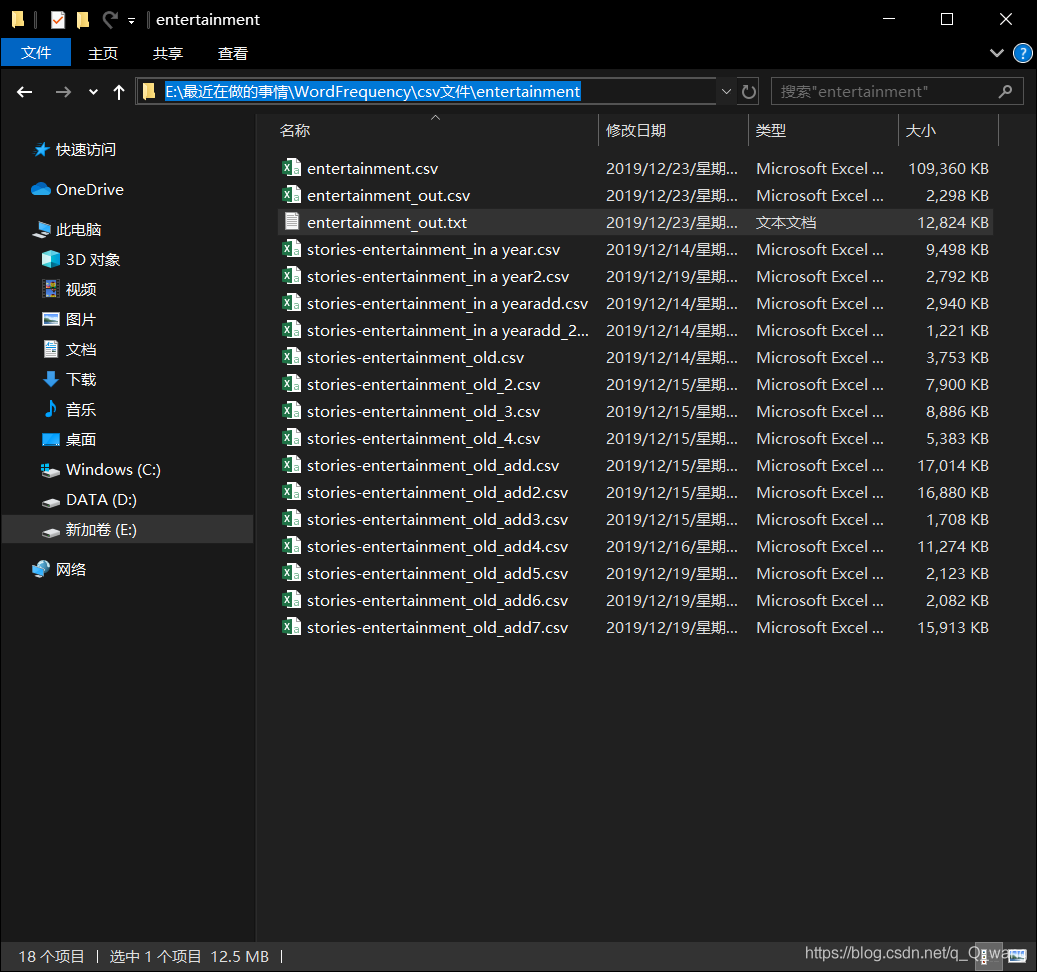
Task: Open the recent locations dropdown
Action: point(93,92)
